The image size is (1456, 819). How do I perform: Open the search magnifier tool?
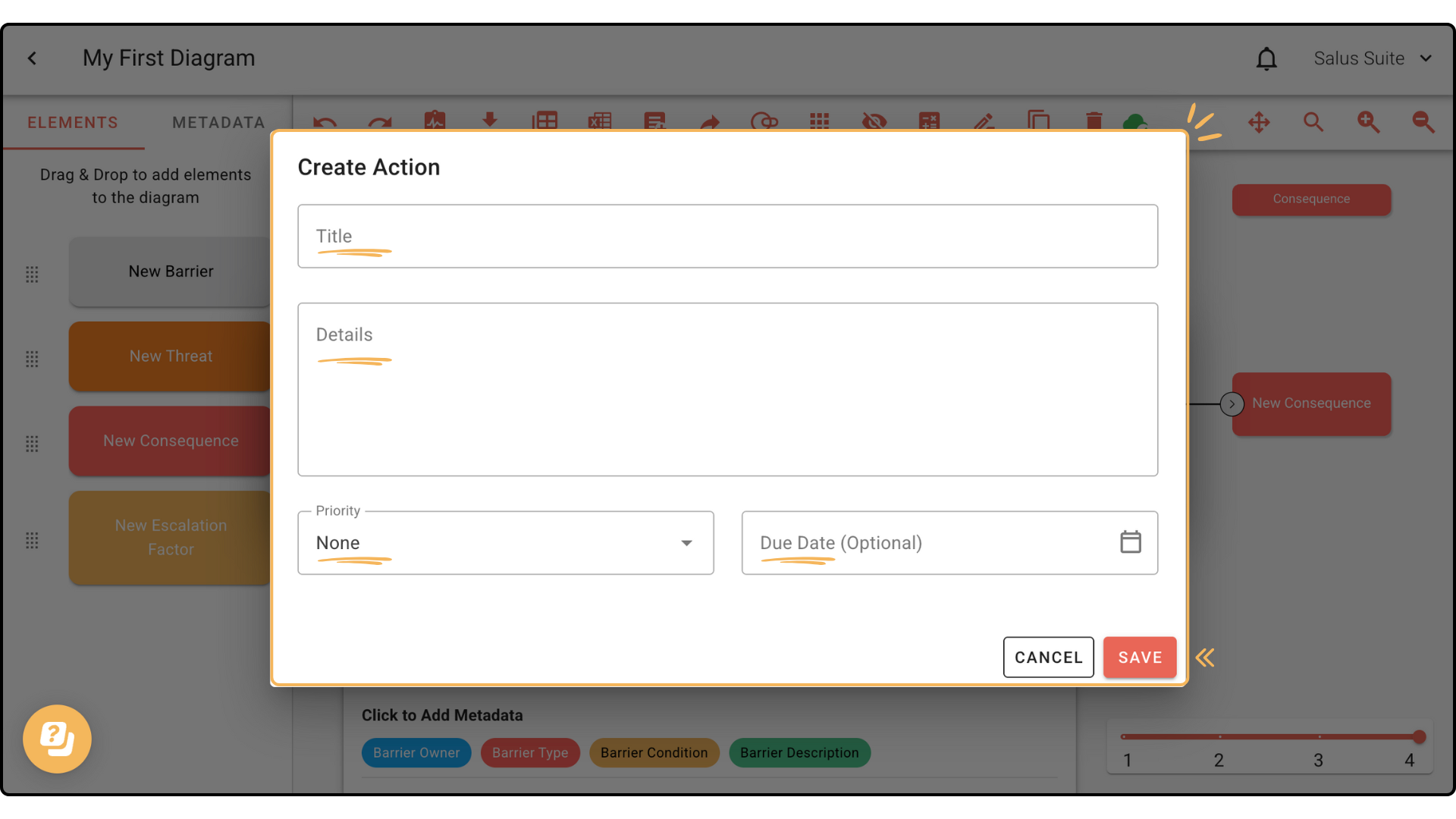(1313, 122)
